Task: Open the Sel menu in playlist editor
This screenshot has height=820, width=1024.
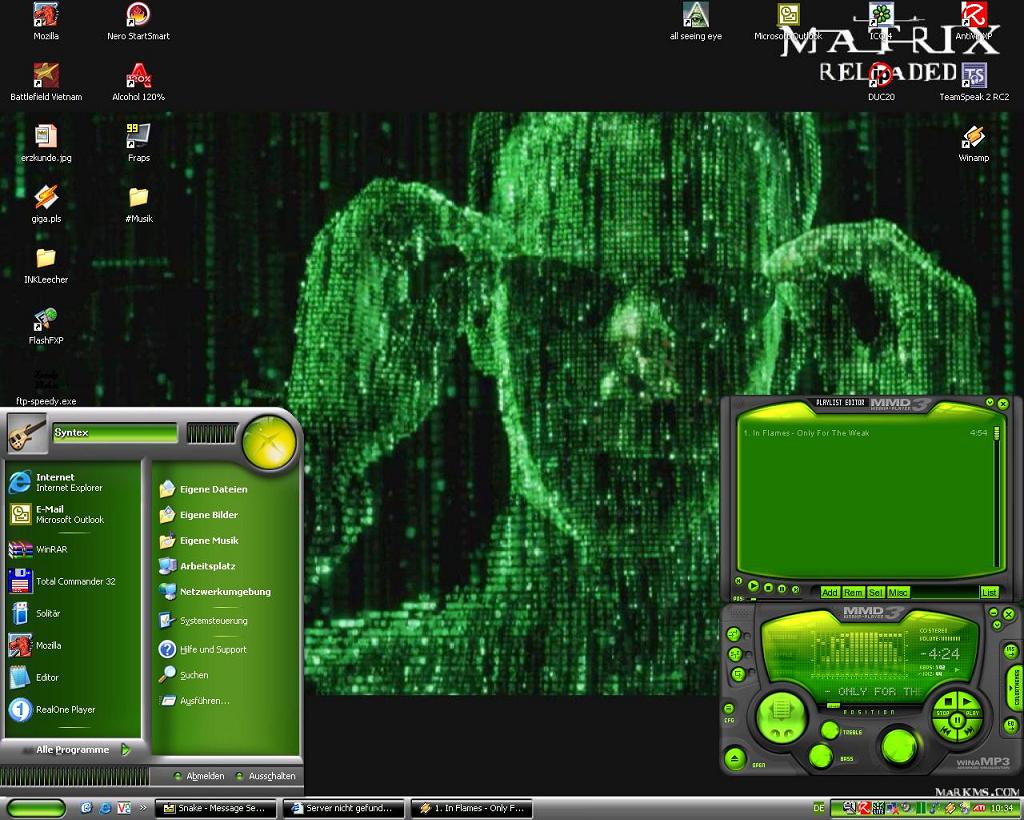Action: (876, 592)
